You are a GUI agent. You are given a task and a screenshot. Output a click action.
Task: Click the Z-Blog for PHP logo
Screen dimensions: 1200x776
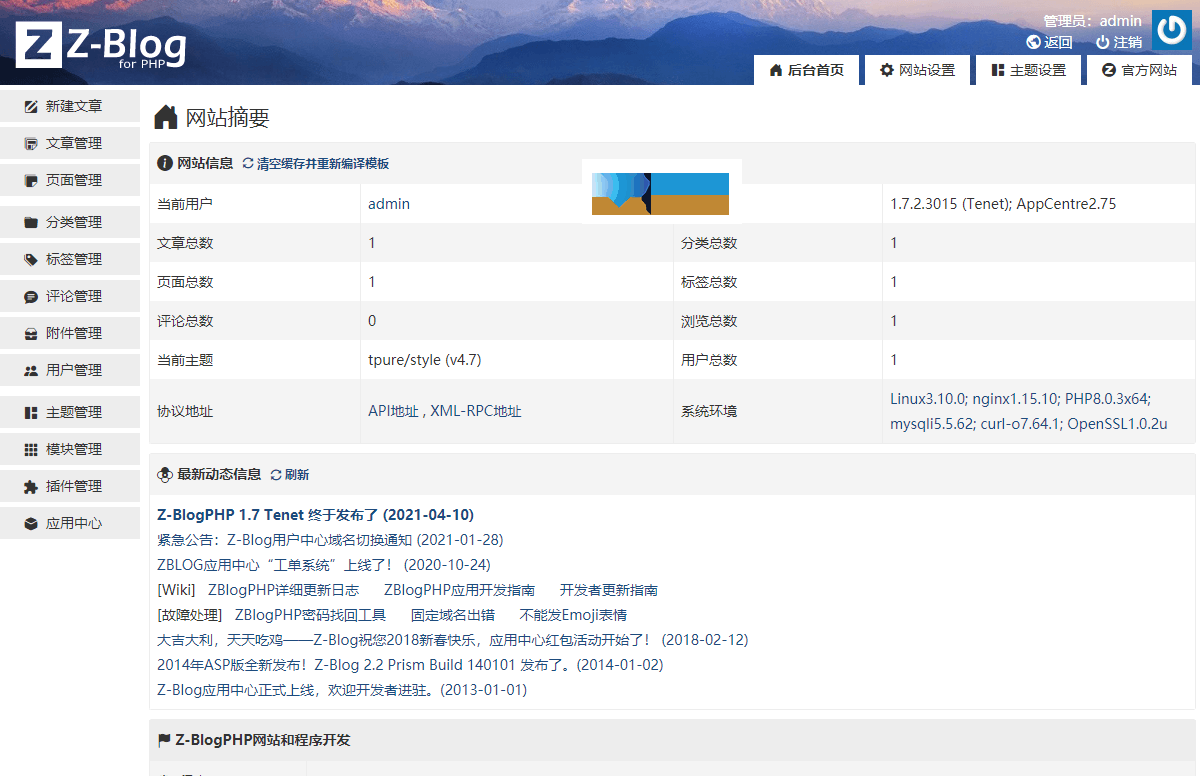point(101,46)
